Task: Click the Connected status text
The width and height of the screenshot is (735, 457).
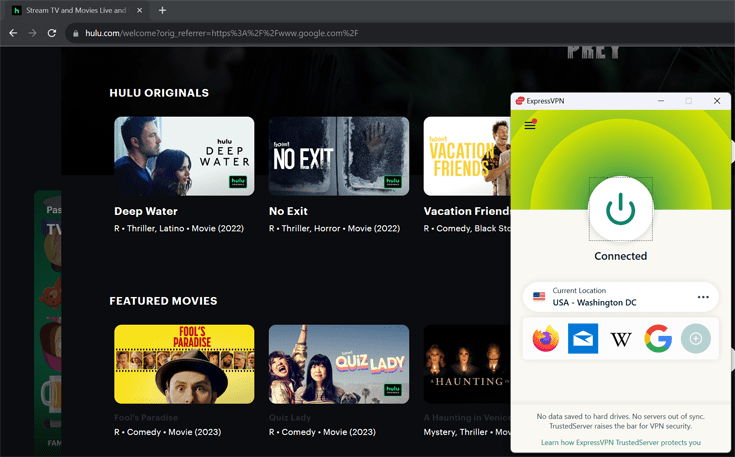Action: 620,256
